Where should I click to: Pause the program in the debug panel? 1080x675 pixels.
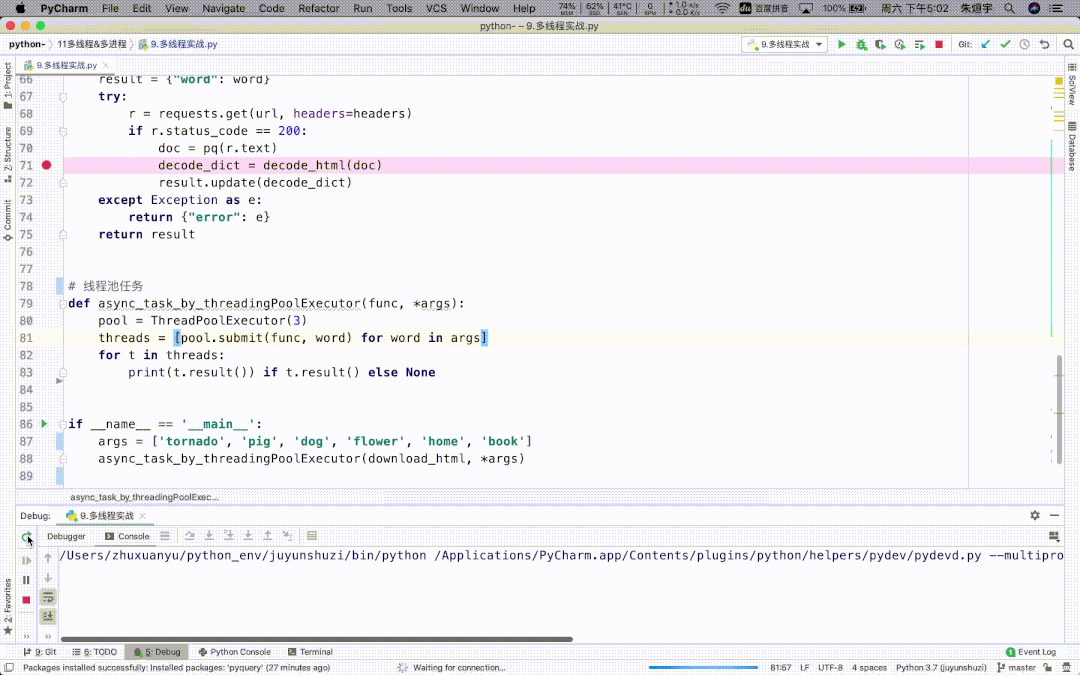tap(26, 580)
